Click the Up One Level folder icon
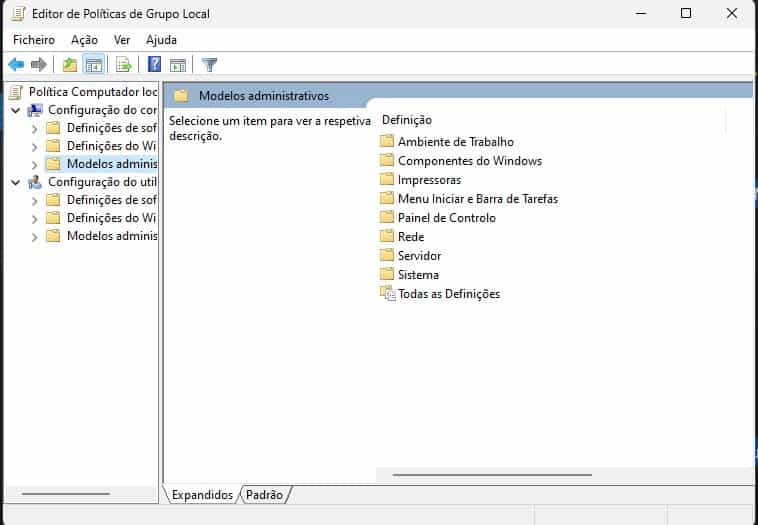 [69, 65]
